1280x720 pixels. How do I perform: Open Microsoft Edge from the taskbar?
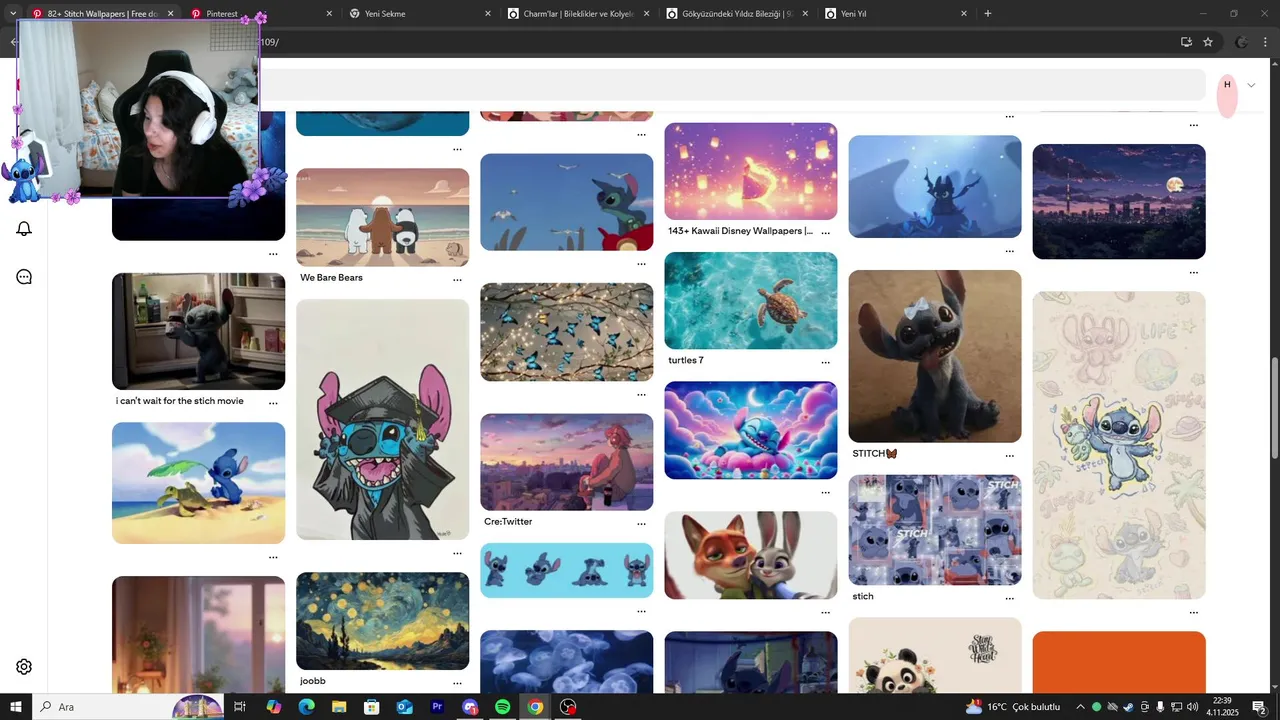point(306,707)
